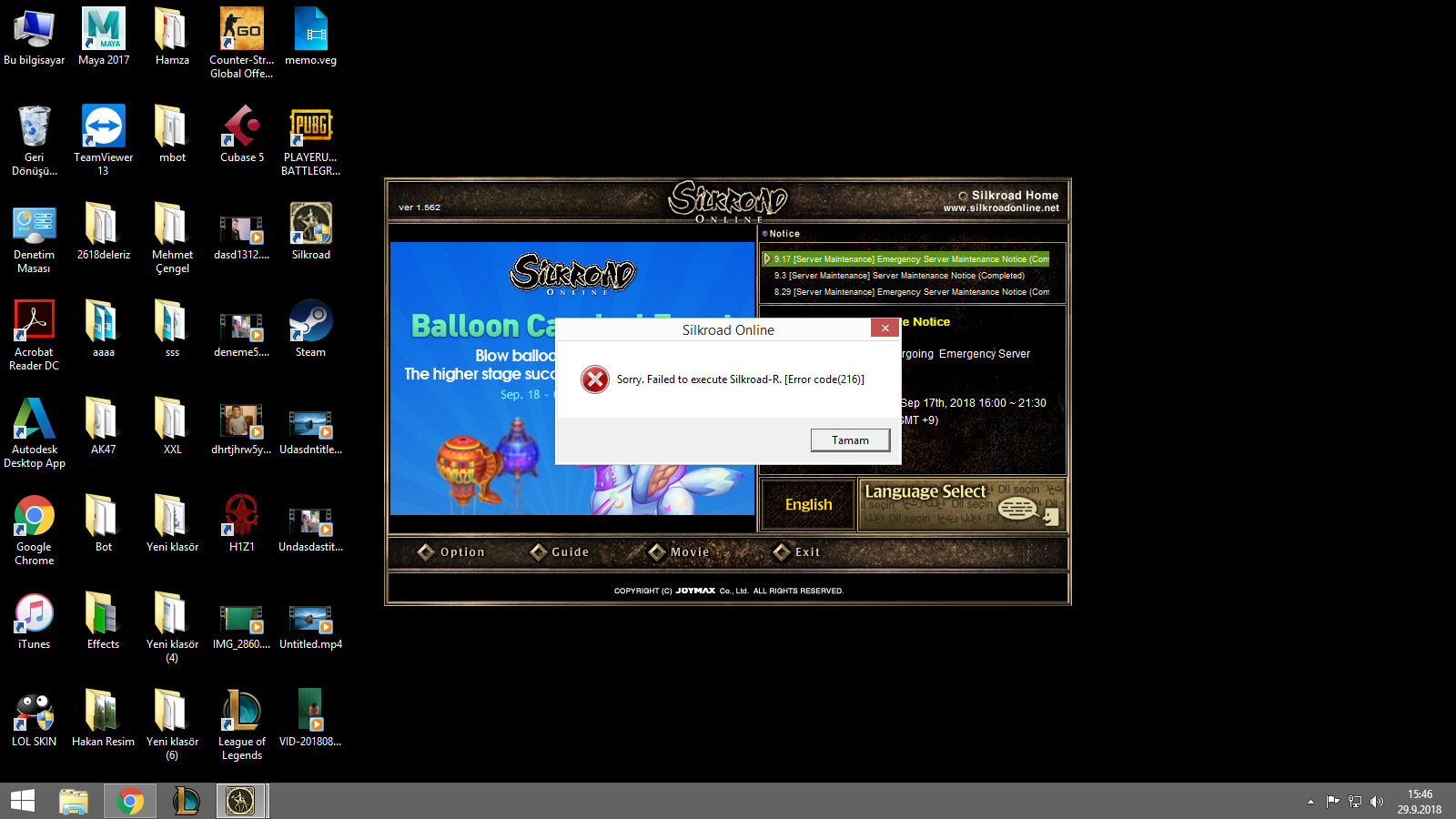Open the Hakan Resim folder
Viewport: 1456px width, 819px height.
click(x=104, y=718)
